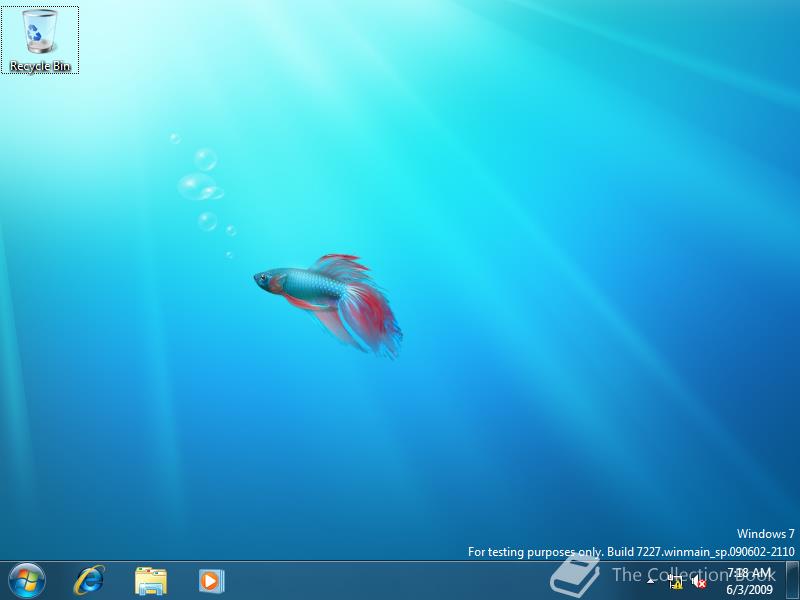
Task: Click the muted volume speaker icon
Action: click(x=698, y=581)
